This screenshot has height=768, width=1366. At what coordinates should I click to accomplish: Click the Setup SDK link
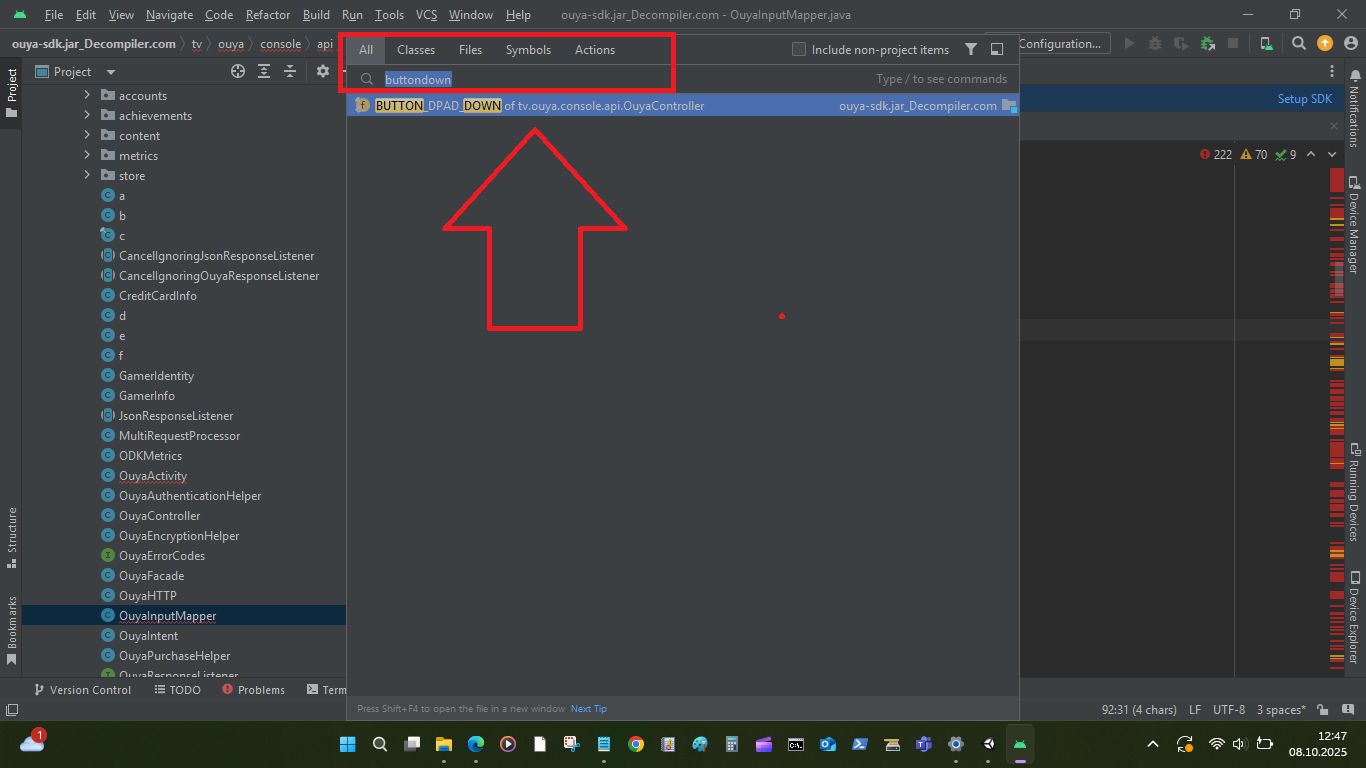coord(1304,99)
